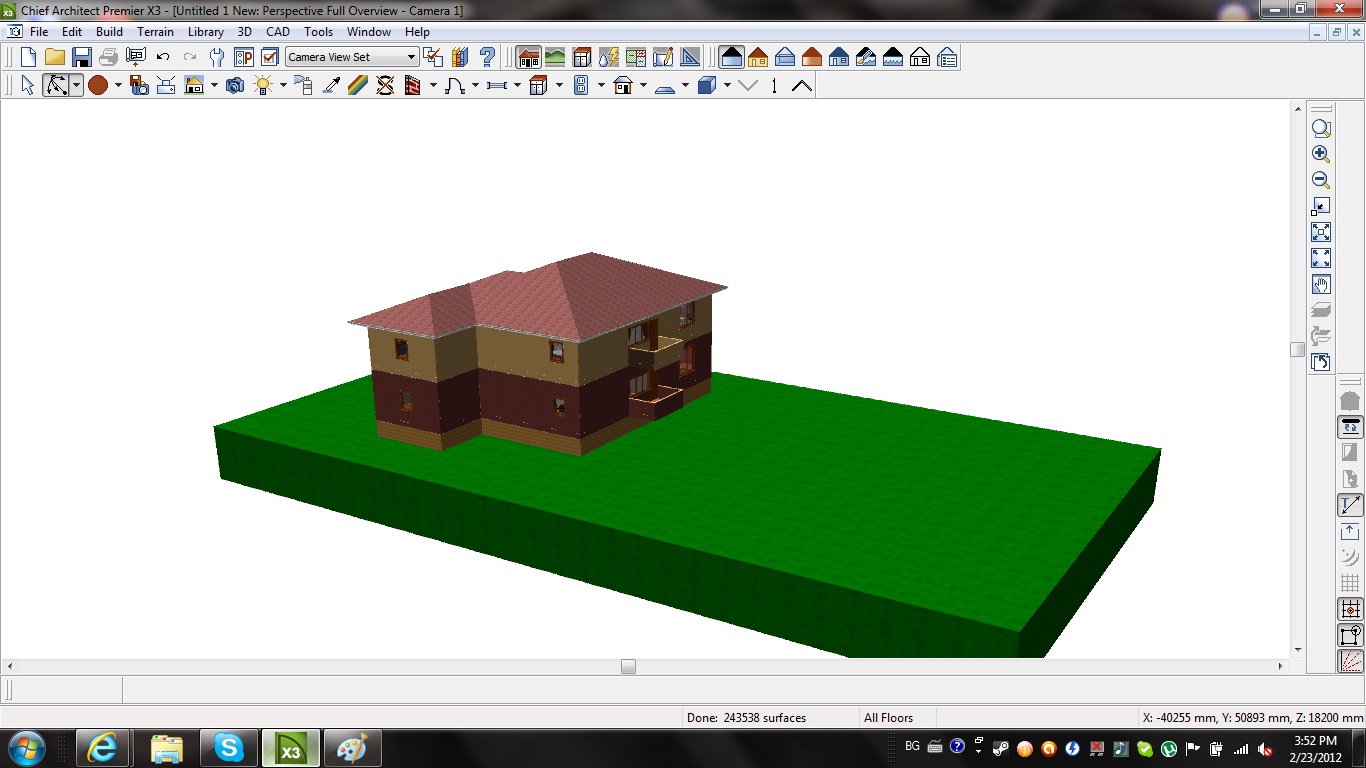Click the Undo arrow button

click(x=163, y=57)
